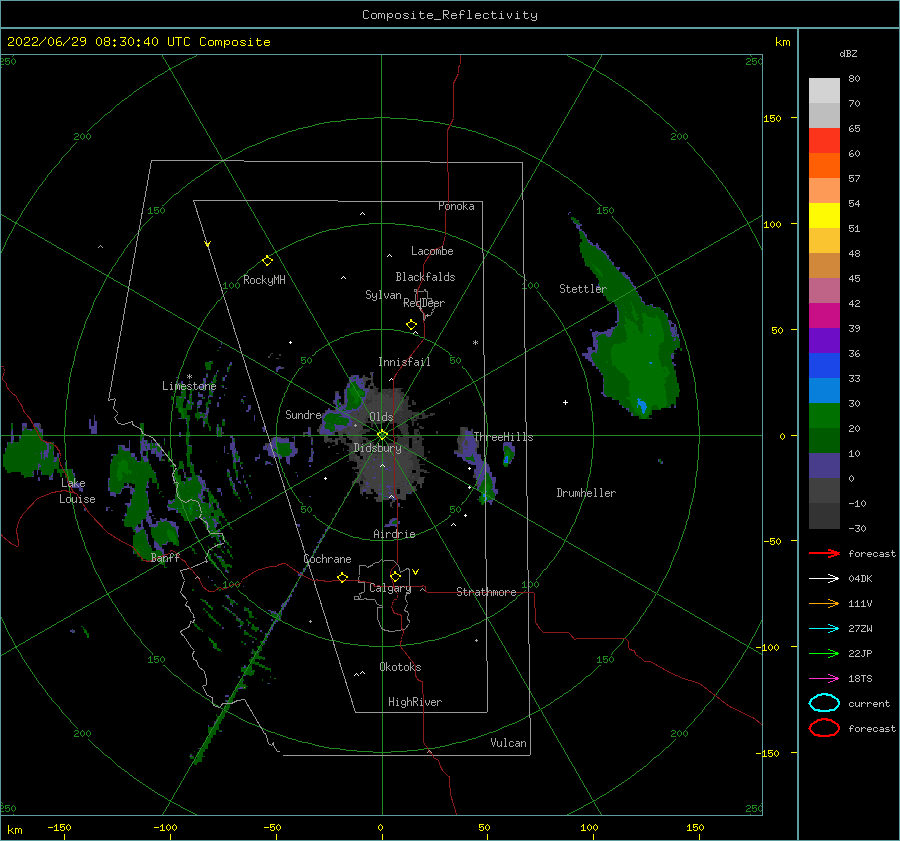Click the Sundre town label

click(303, 414)
